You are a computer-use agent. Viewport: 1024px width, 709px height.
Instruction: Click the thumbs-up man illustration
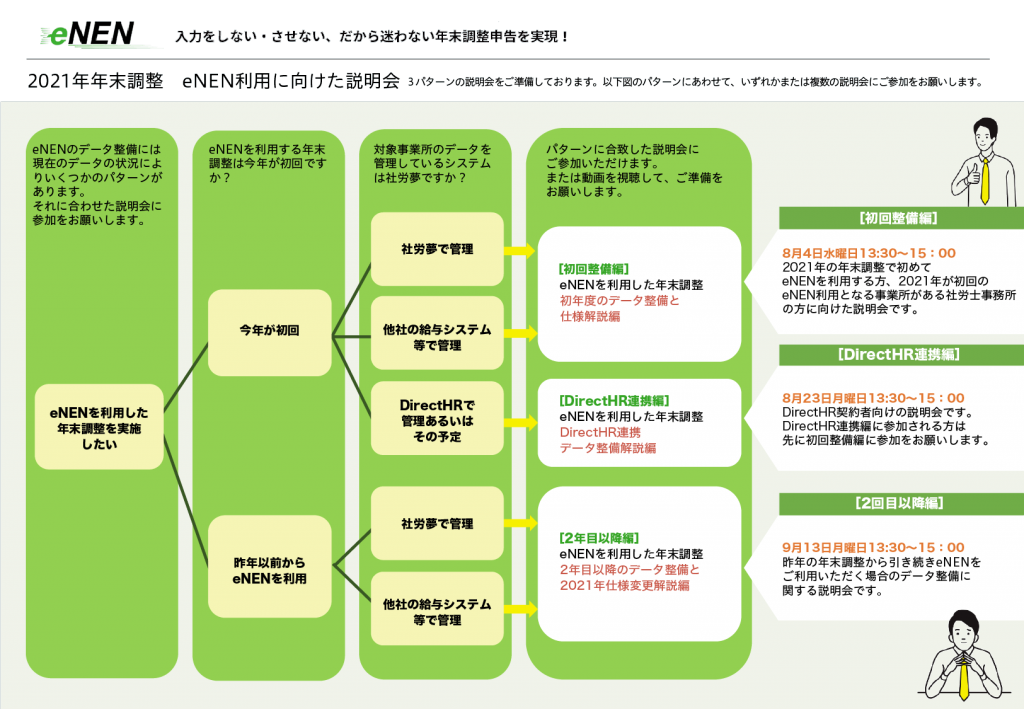(x=985, y=162)
